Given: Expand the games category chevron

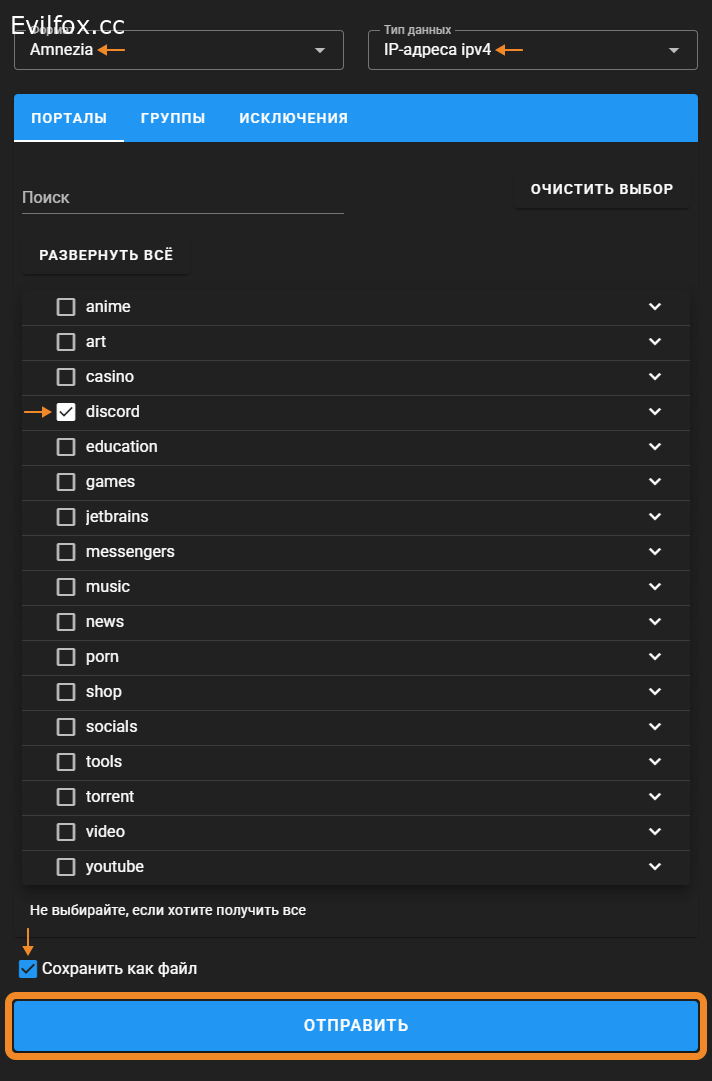Looking at the screenshot, I should coord(655,482).
